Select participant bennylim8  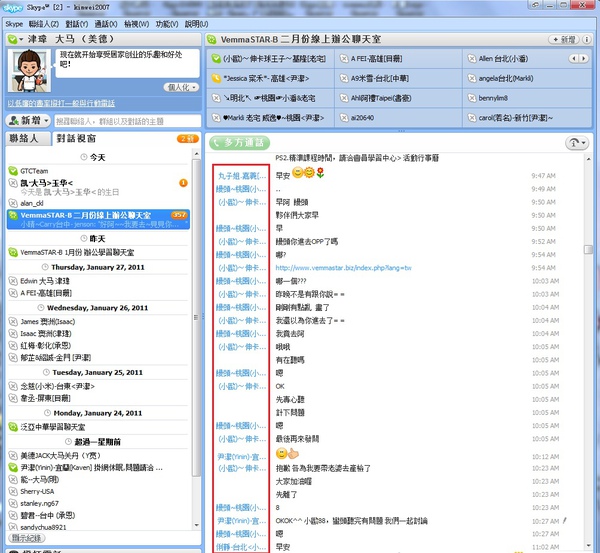click(527, 98)
